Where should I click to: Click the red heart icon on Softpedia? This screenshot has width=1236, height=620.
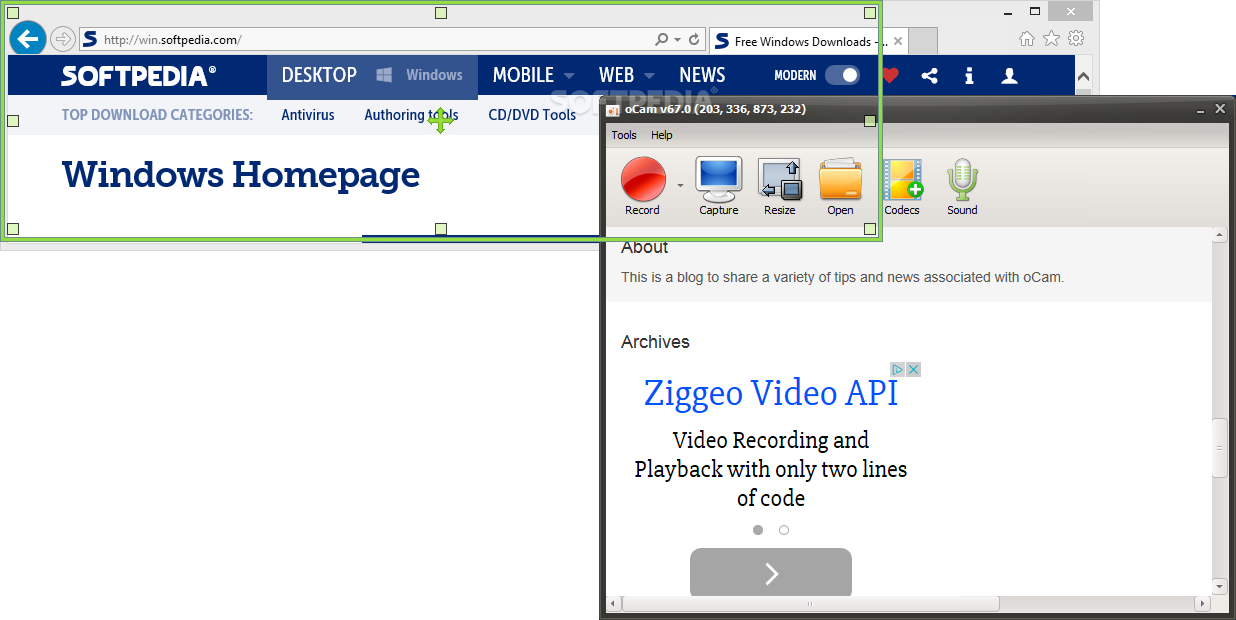pos(890,75)
